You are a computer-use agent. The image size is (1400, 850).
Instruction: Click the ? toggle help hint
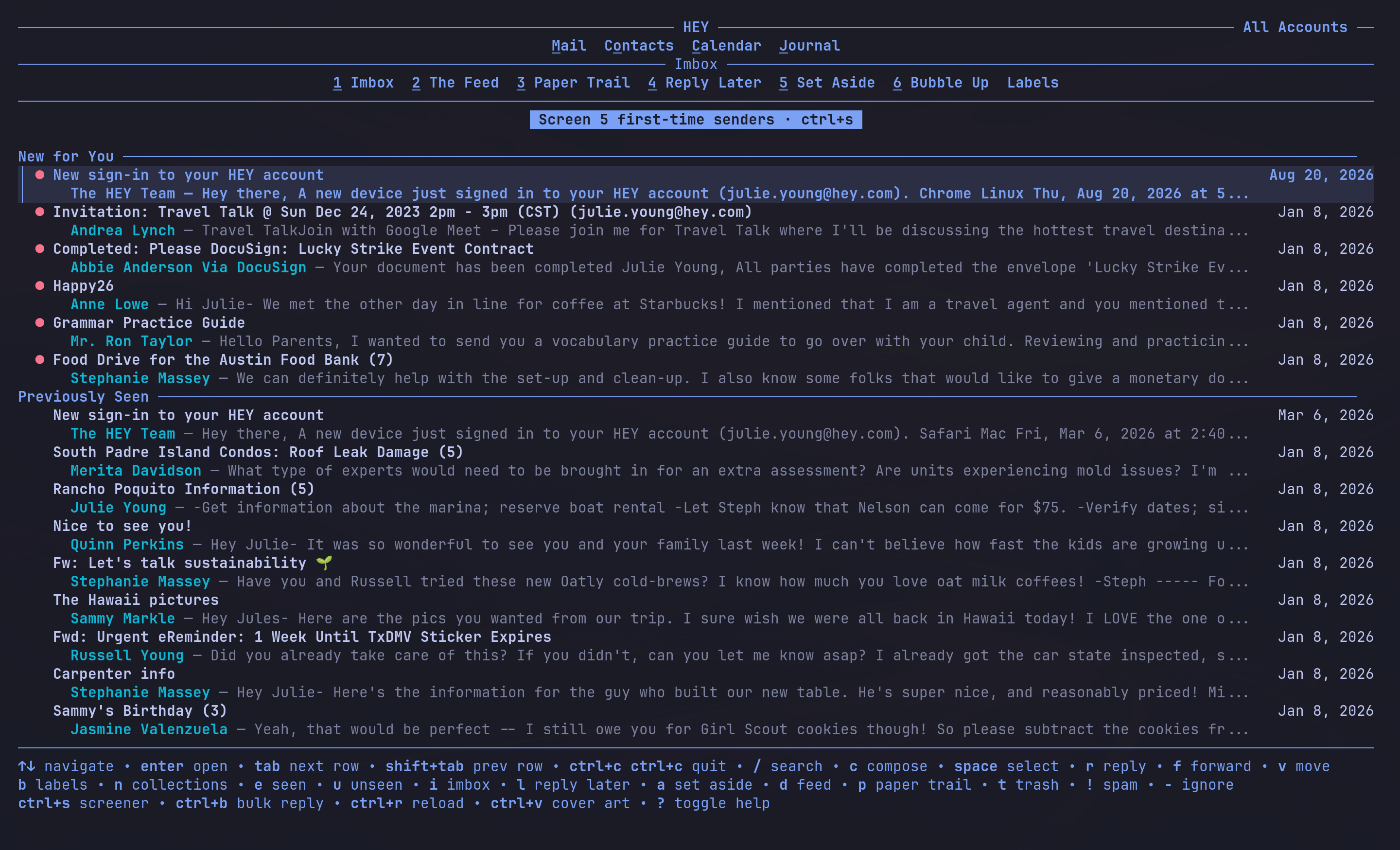(x=713, y=803)
